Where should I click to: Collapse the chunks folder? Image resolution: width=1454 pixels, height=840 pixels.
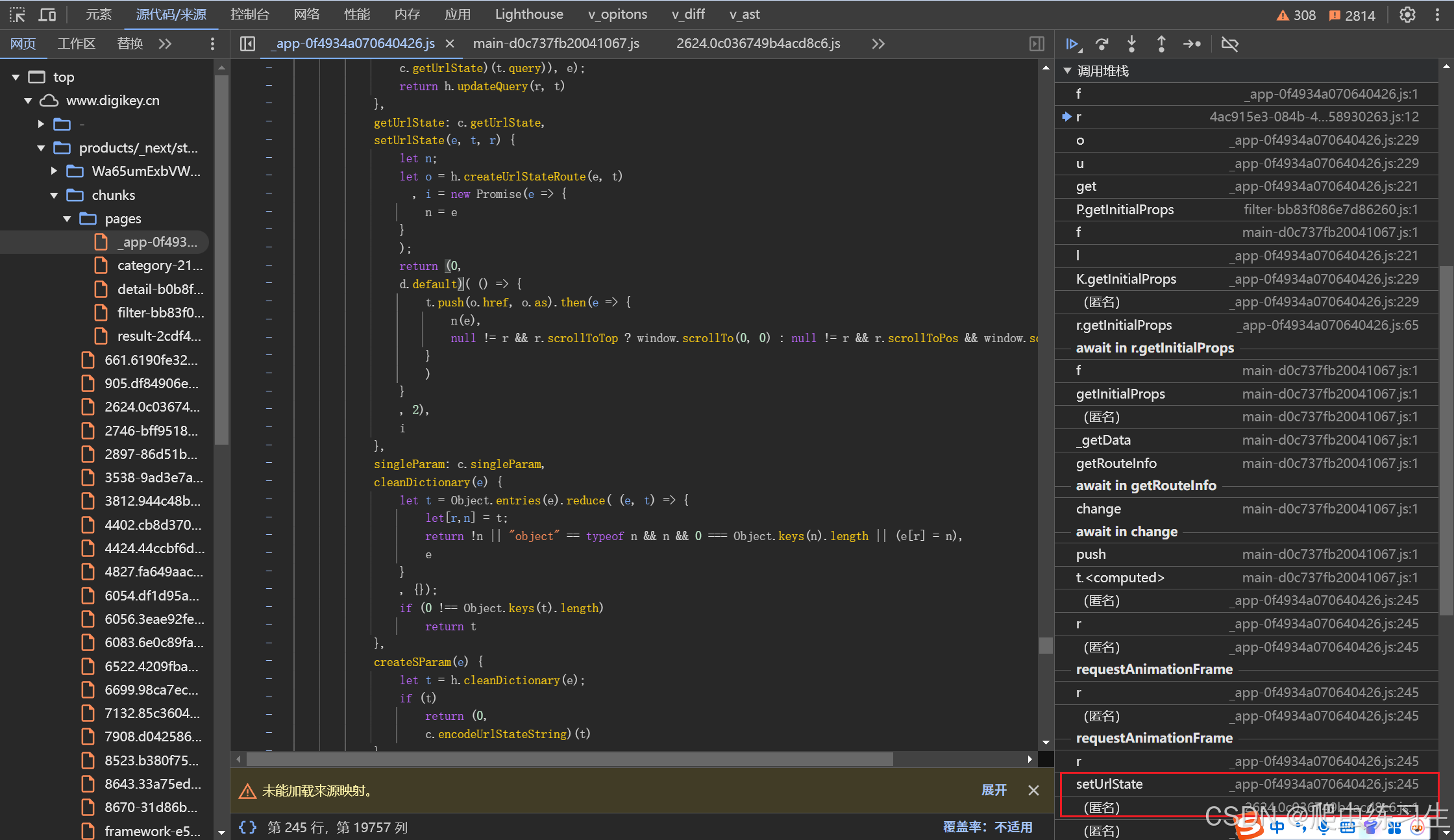pos(55,195)
